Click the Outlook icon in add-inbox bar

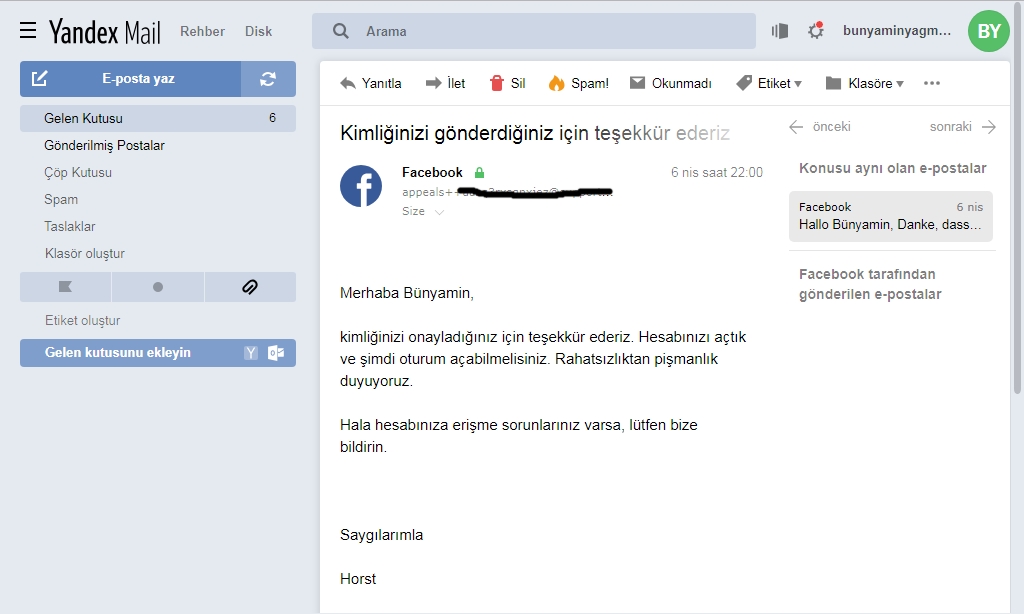tap(276, 353)
